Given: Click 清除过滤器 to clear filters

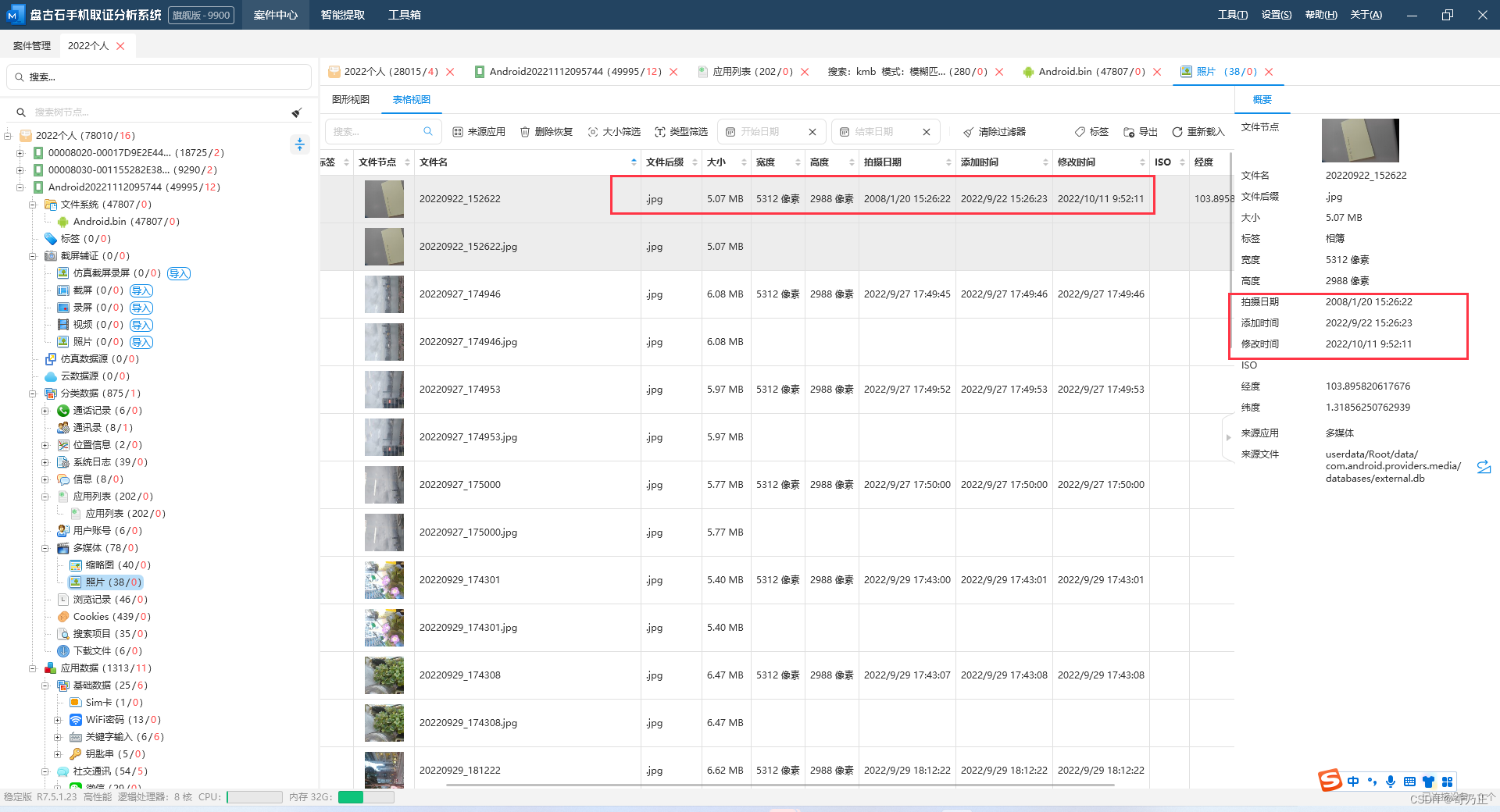Looking at the screenshot, I should [995, 132].
